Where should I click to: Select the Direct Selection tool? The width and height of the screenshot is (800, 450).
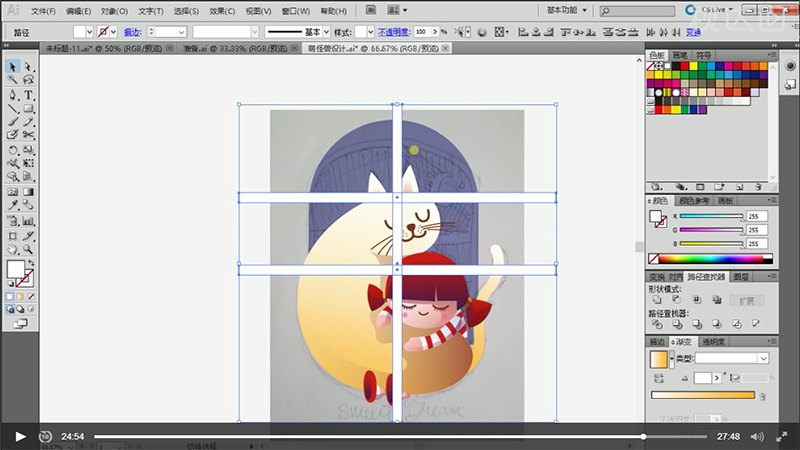pos(28,67)
